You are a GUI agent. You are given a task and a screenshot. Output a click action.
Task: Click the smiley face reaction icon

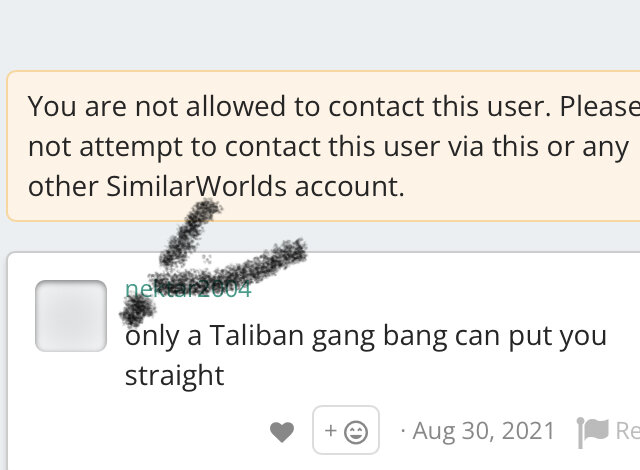pyautogui.click(x=356, y=432)
